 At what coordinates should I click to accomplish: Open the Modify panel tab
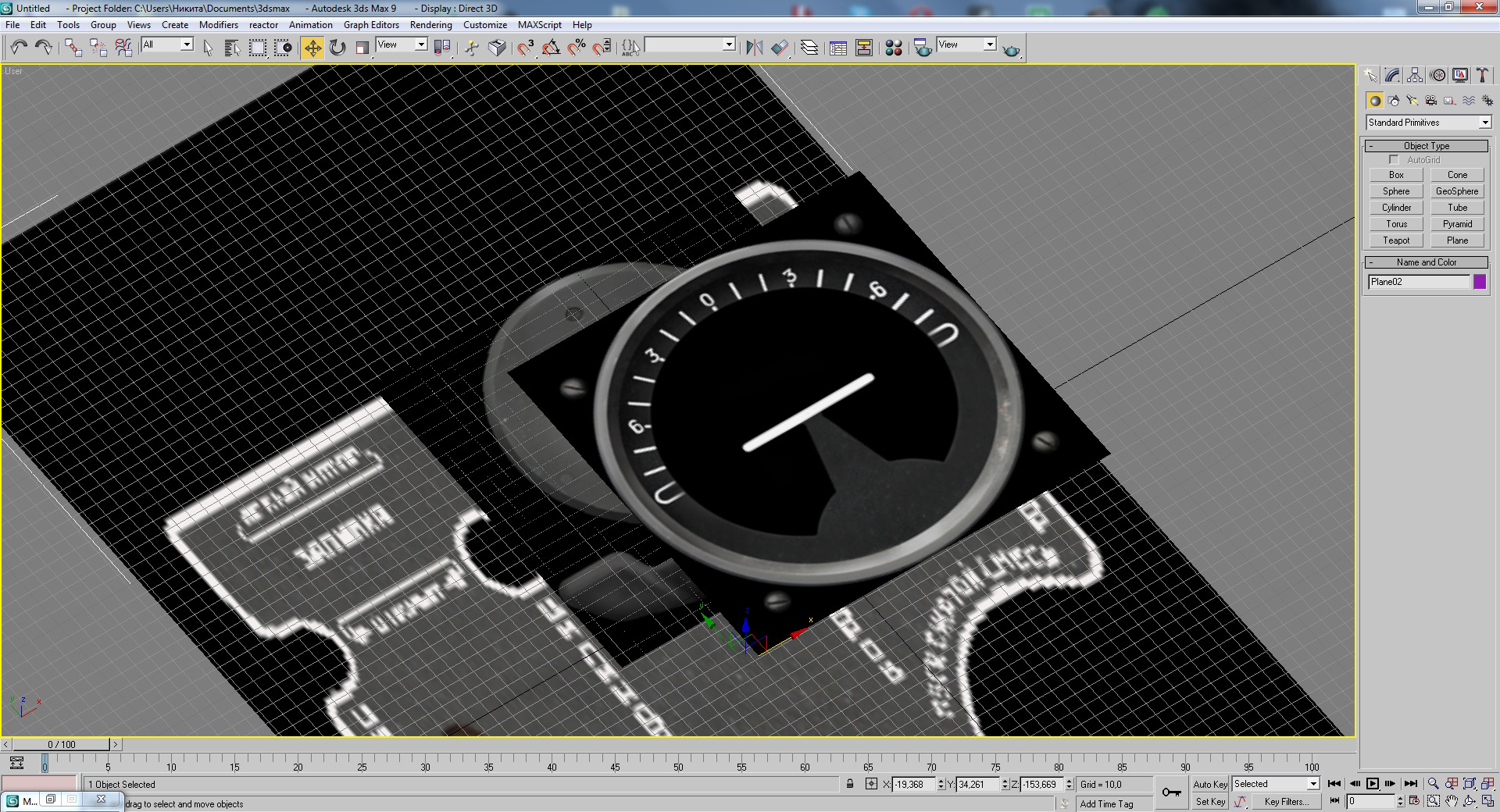point(1392,75)
